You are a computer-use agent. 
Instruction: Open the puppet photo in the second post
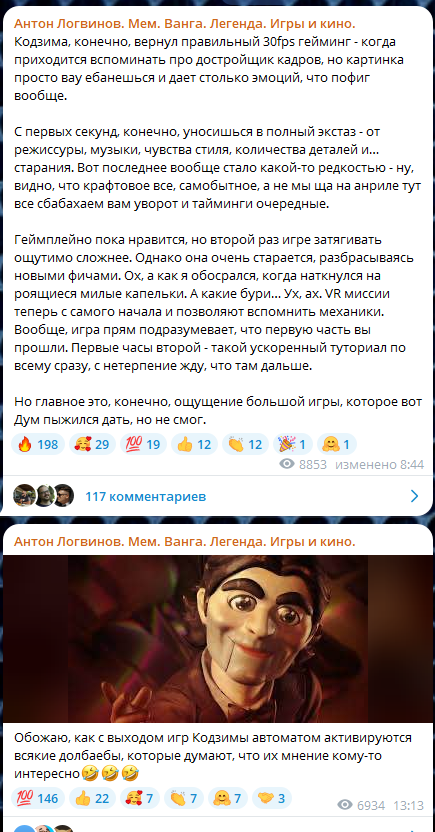click(218, 639)
